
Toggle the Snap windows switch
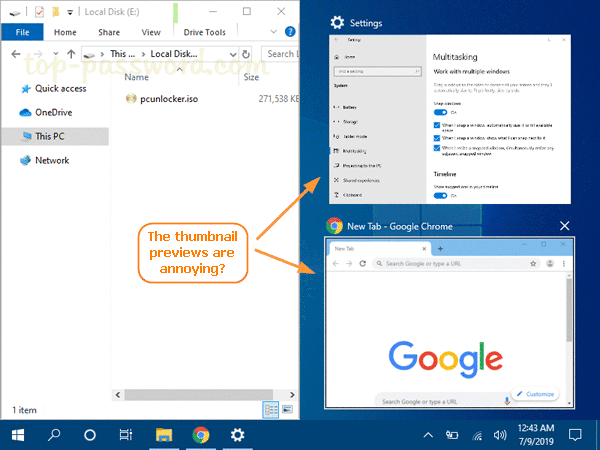pos(440,113)
